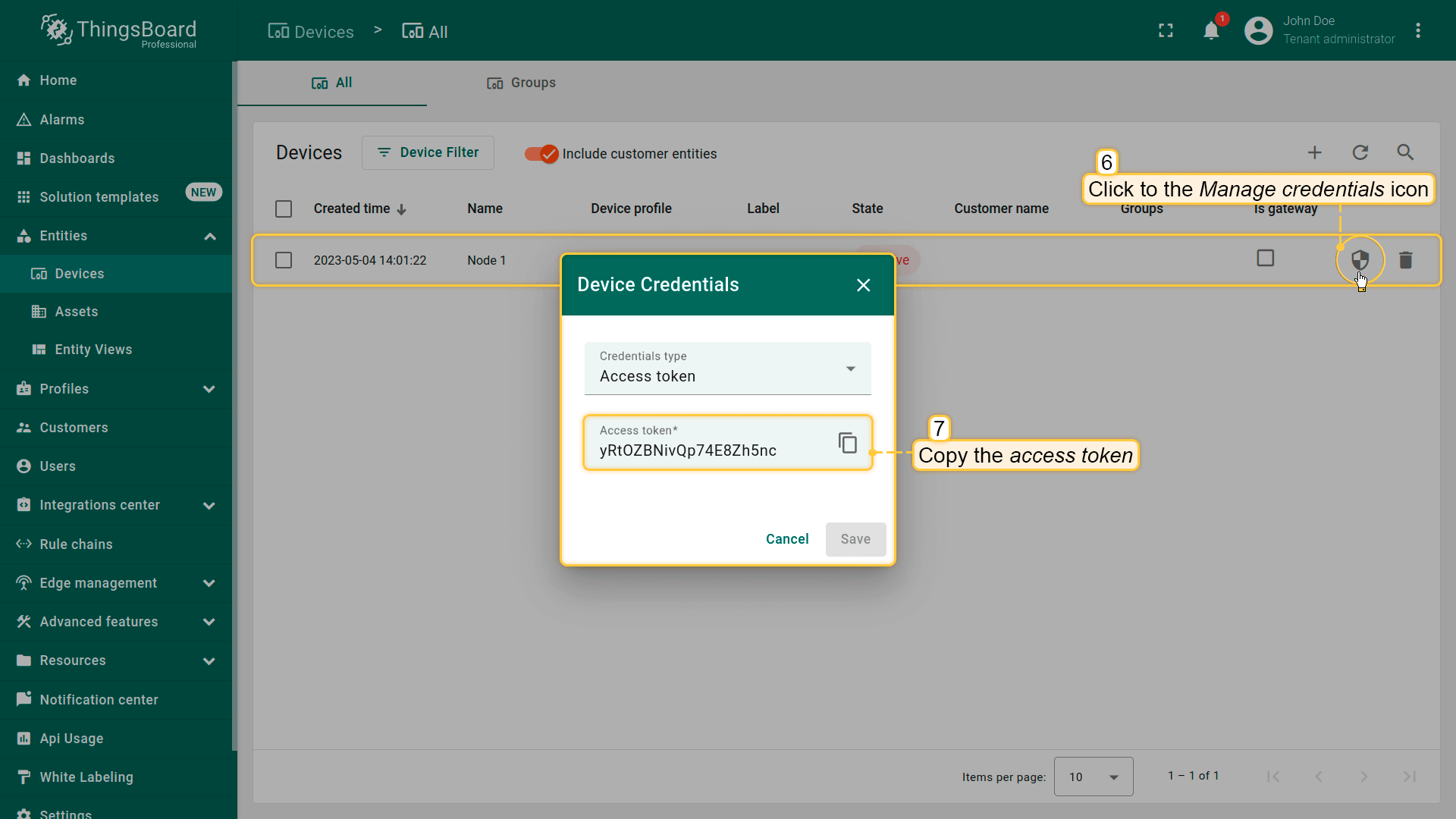Switch to the Groups tab
This screenshot has height=819, width=1456.
coord(522,83)
